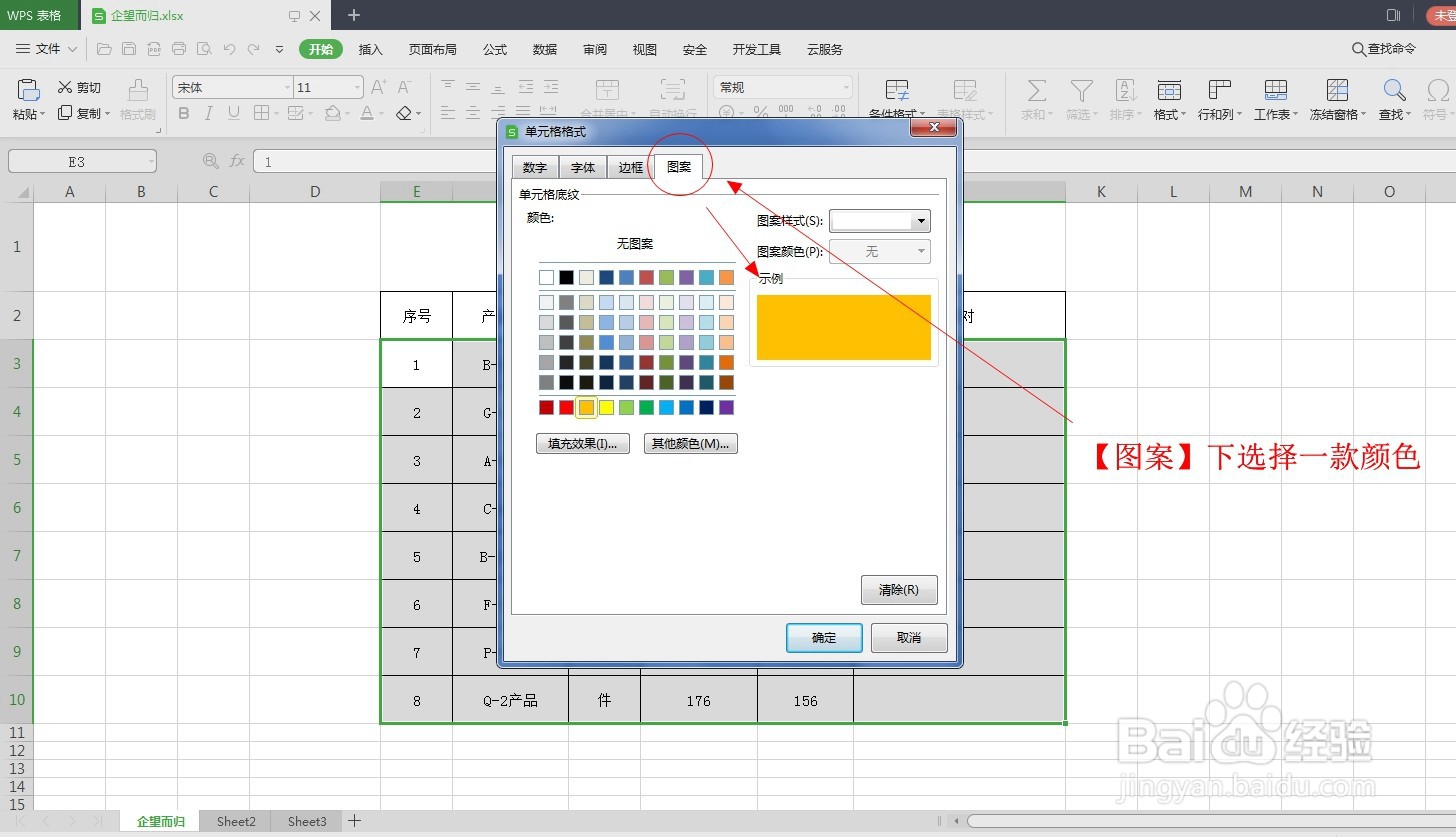Confirm with the 确定 button
This screenshot has height=837, width=1456.
(824, 638)
